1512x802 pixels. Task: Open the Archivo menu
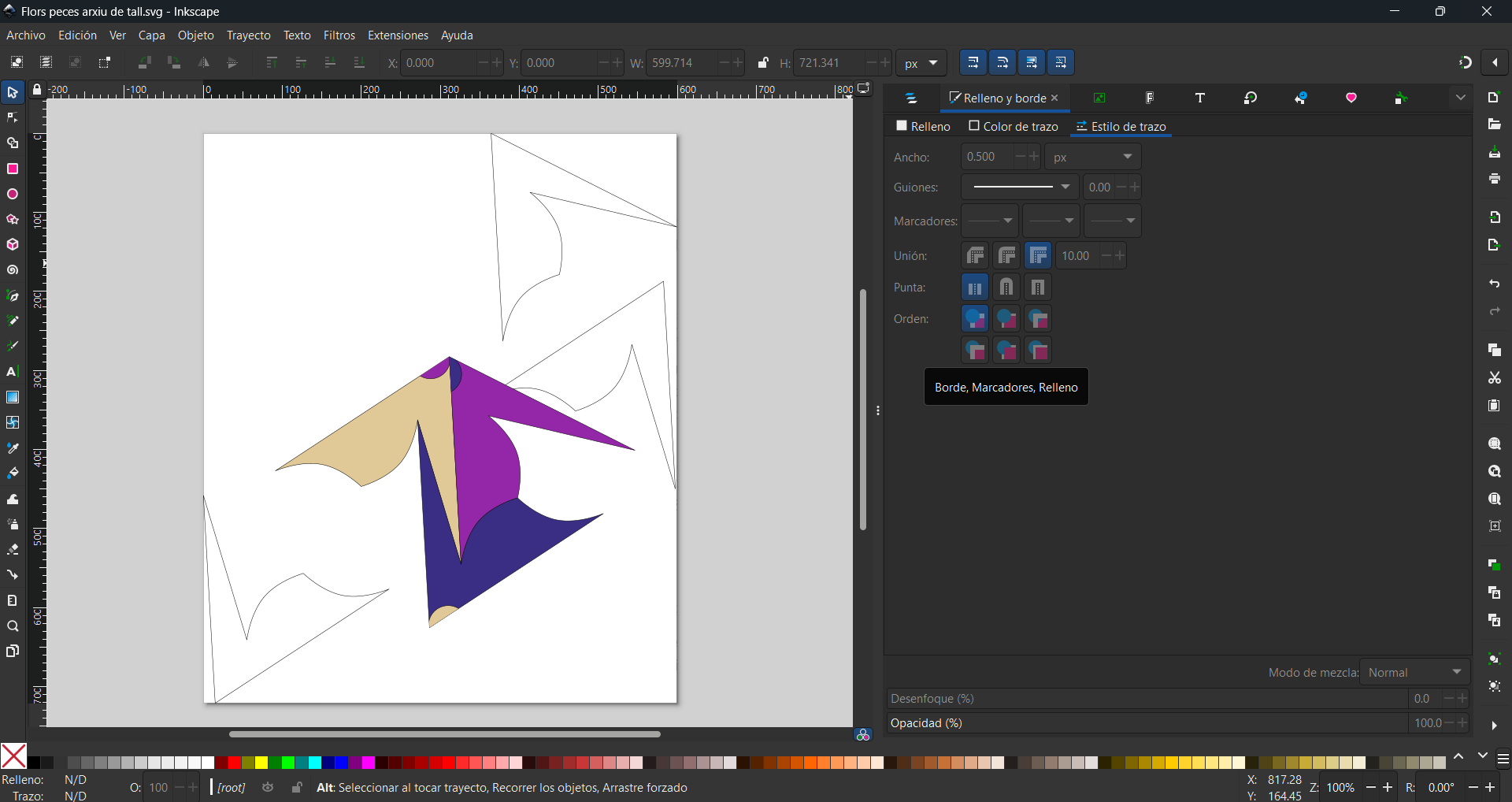pyautogui.click(x=26, y=35)
